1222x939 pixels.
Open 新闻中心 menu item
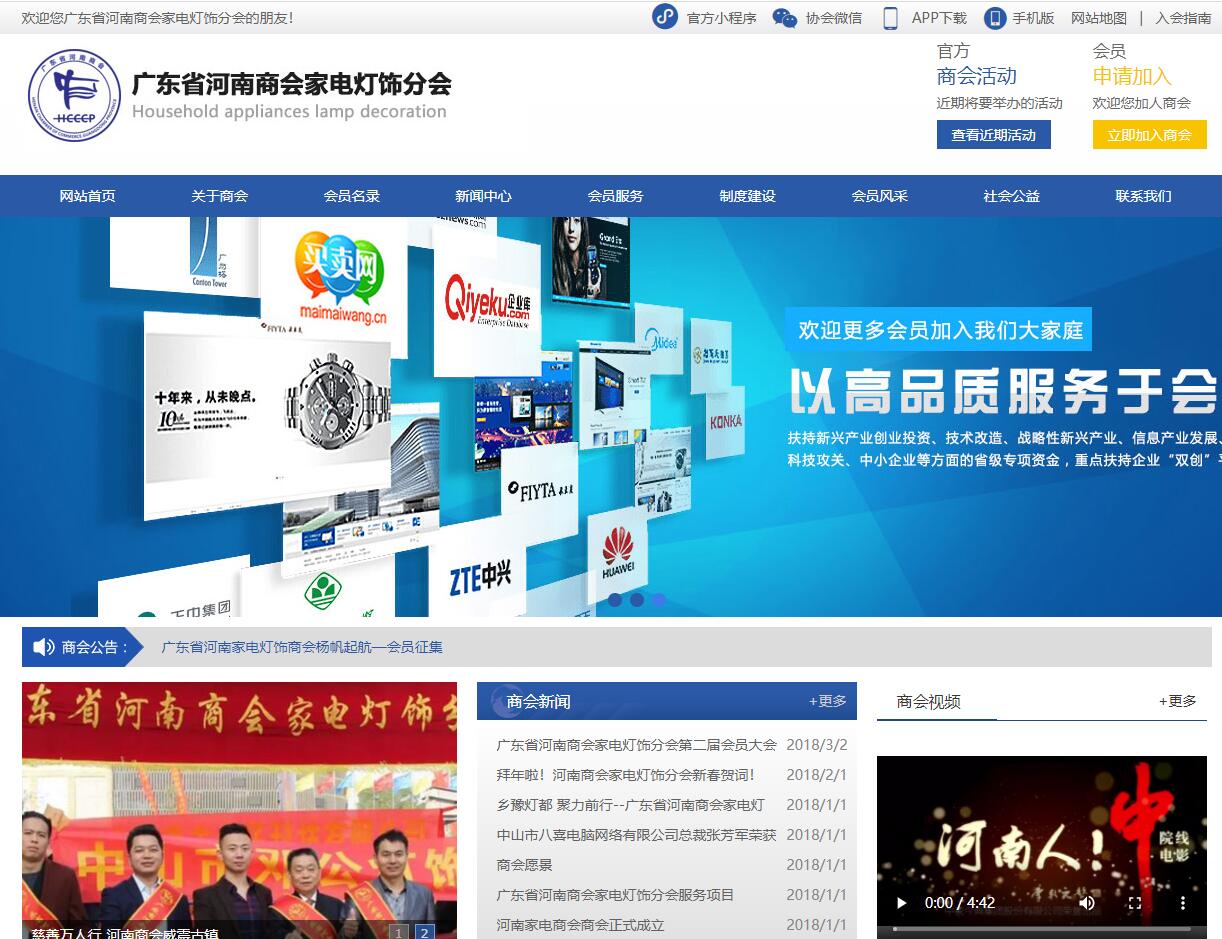tap(483, 196)
